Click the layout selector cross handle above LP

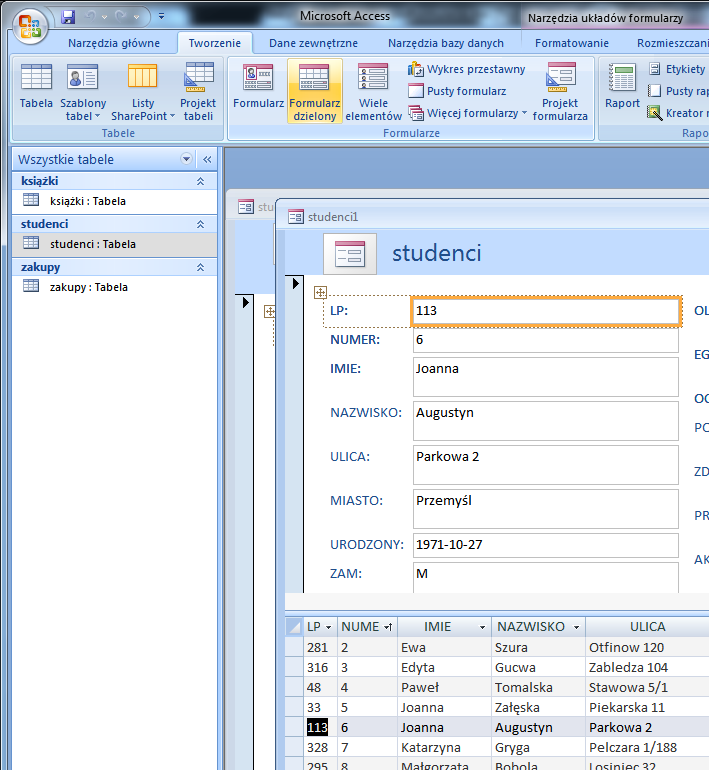[320, 293]
